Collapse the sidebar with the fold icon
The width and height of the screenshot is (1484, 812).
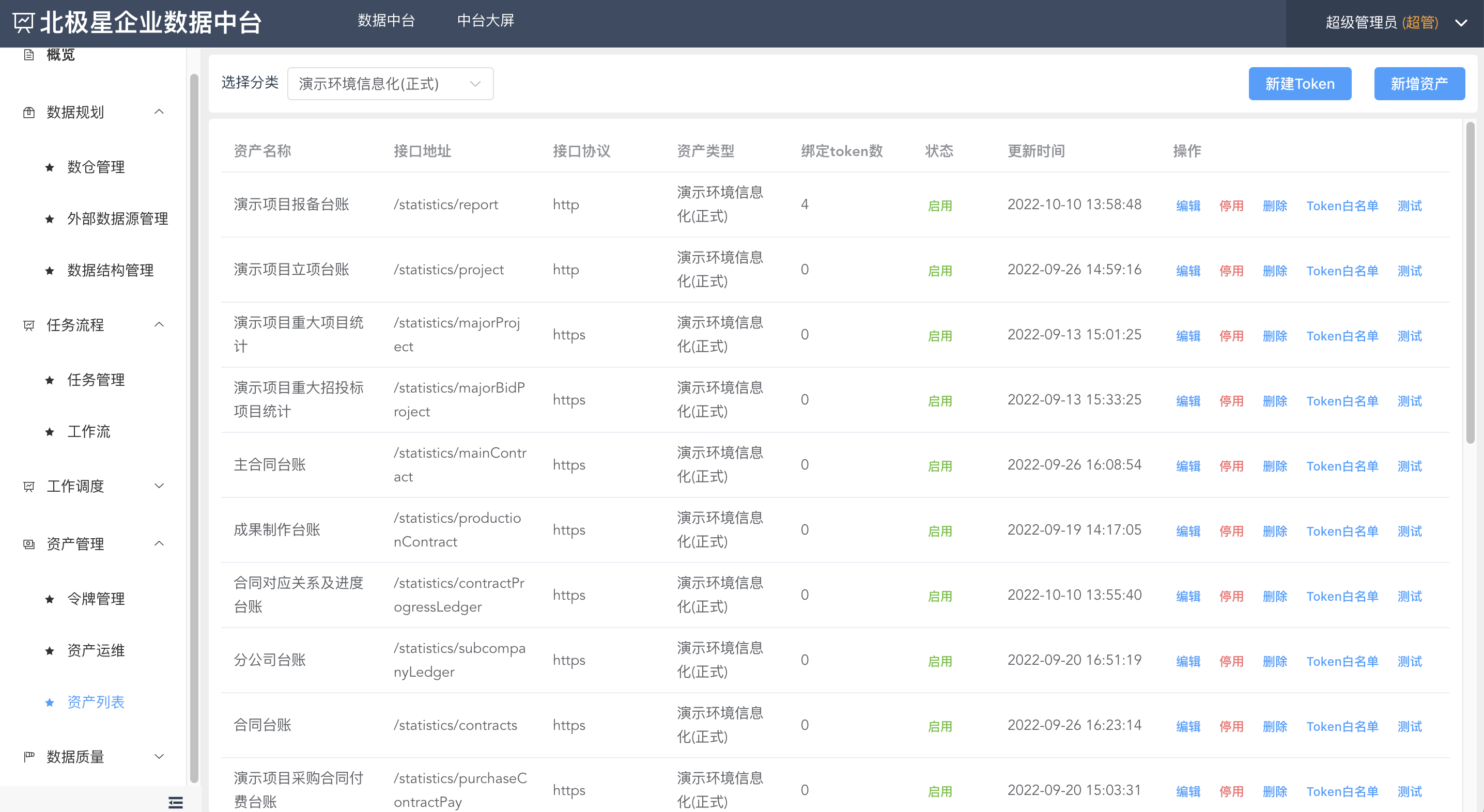point(175,802)
